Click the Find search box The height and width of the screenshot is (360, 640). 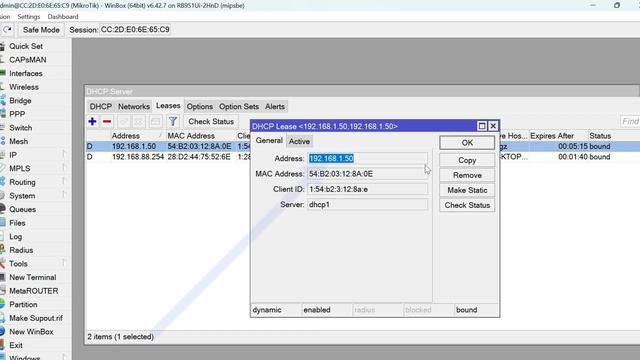coord(630,121)
